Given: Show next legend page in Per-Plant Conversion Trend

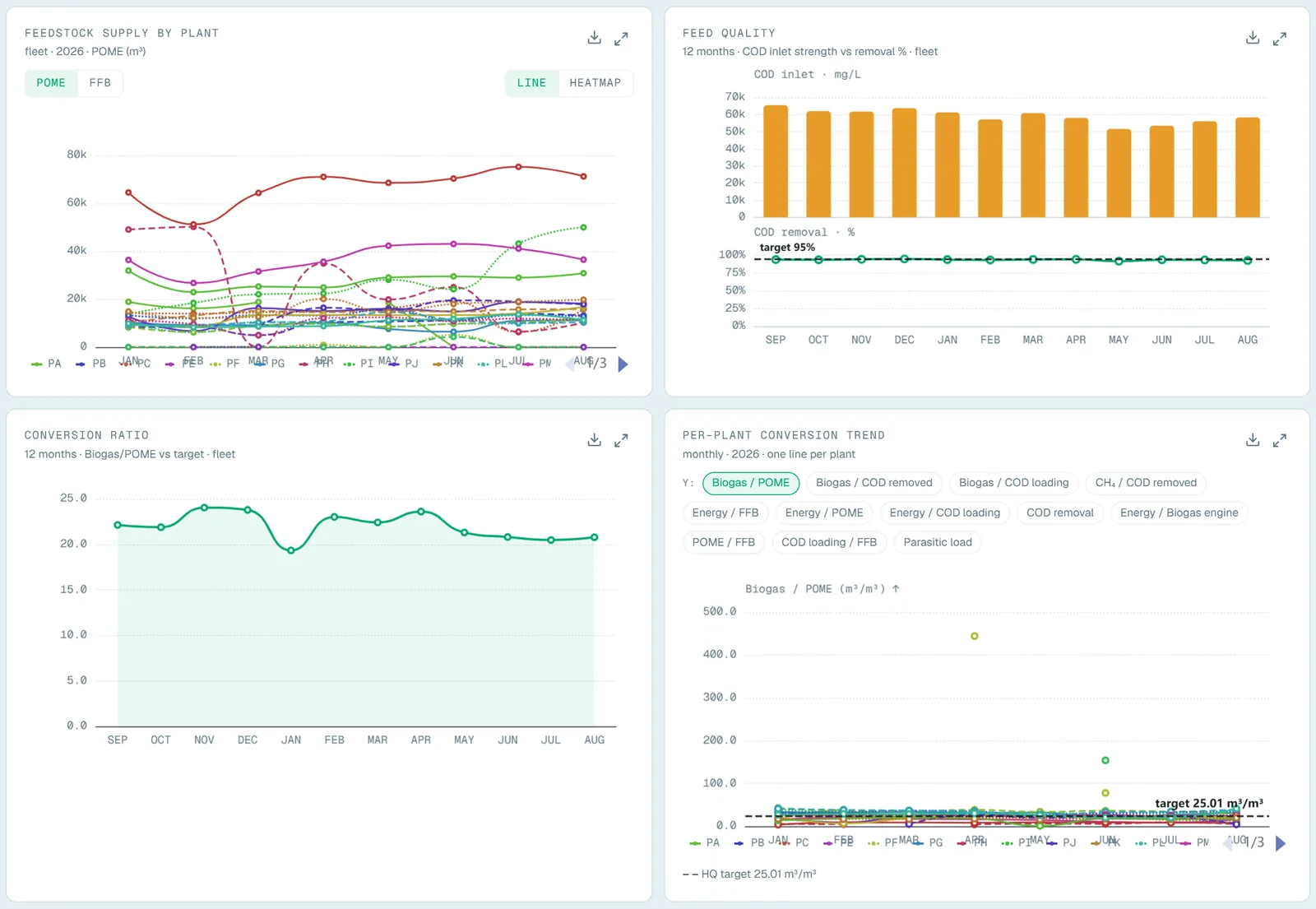Looking at the screenshot, I should (x=1281, y=843).
